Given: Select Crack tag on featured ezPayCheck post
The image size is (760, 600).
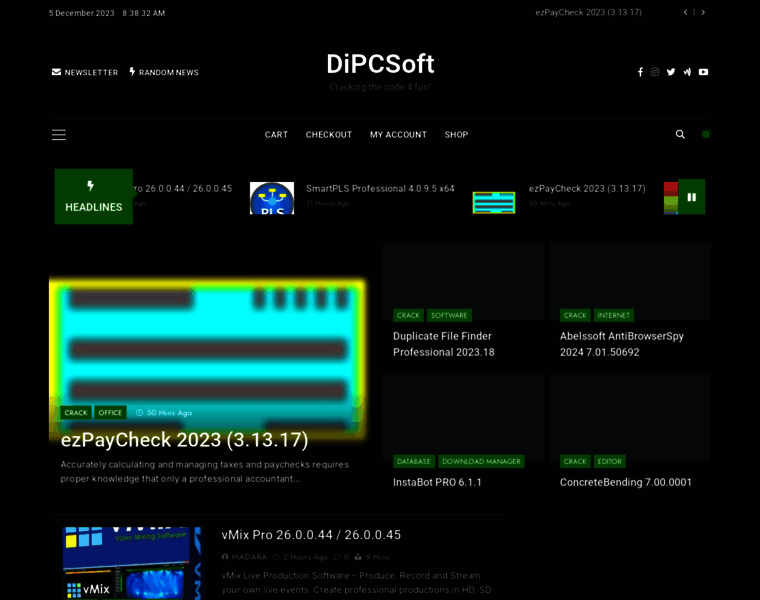Looking at the screenshot, I should (76, 412).
